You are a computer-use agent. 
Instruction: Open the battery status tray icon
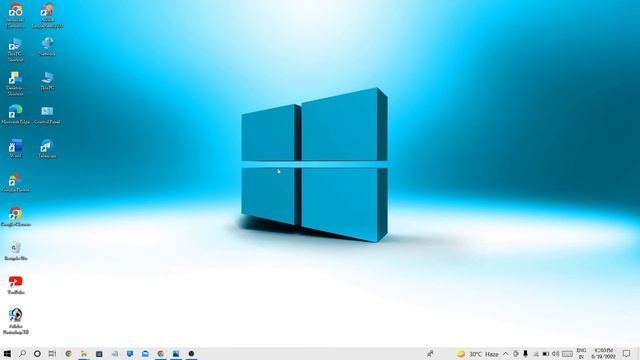coord(545,354)
